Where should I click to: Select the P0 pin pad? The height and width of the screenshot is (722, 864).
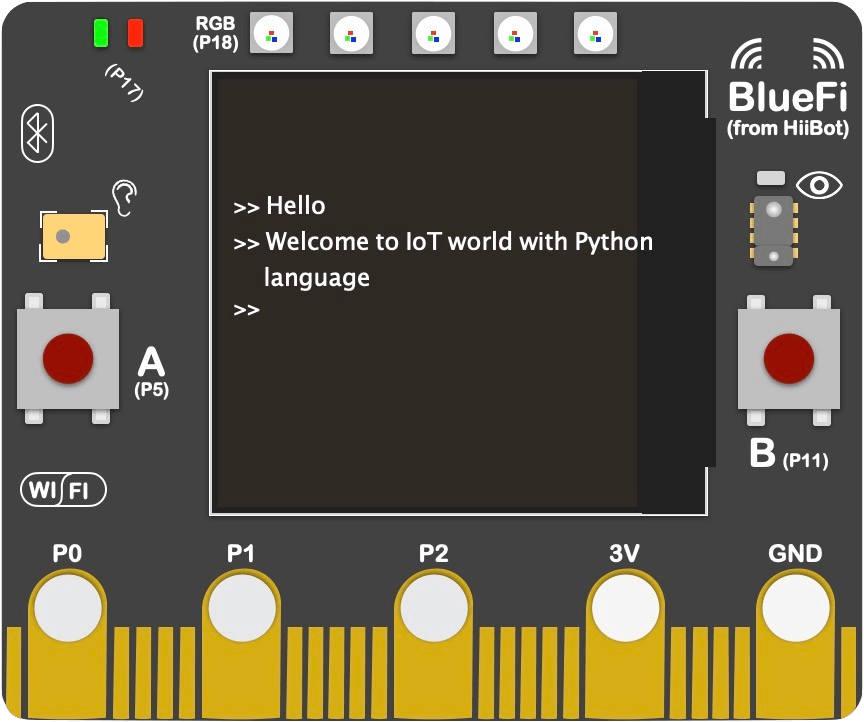pyautogui.click(x=66, y=604)
